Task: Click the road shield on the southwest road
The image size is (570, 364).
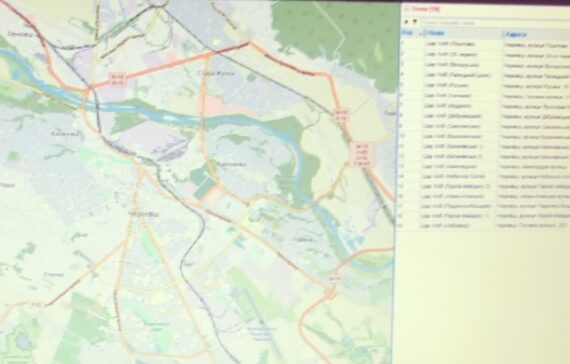Action: (x=37, y=304)
